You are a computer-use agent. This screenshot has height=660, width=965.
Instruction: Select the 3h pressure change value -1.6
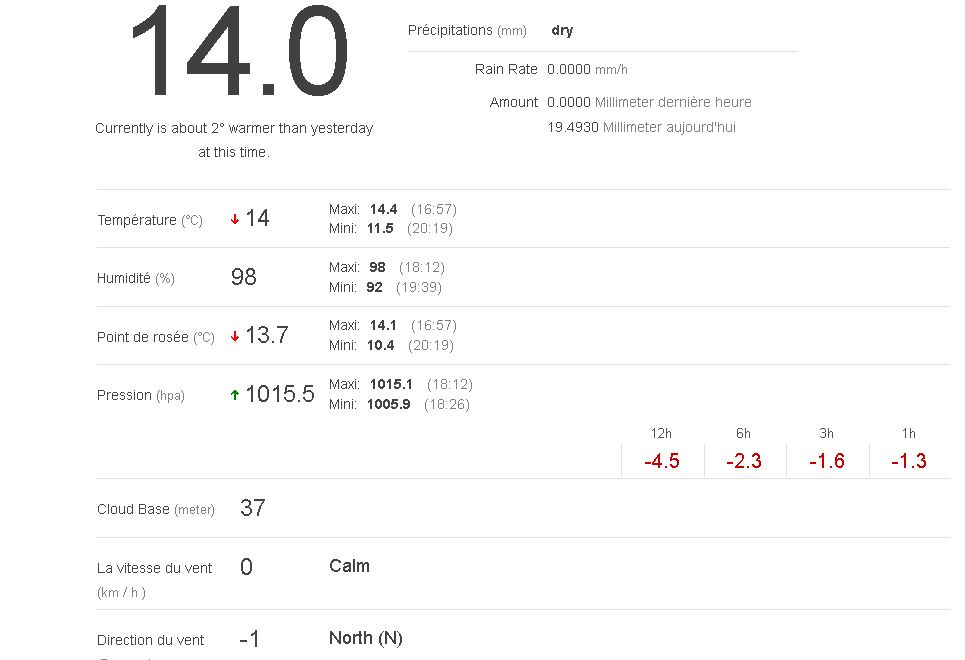tap(826, 461)
